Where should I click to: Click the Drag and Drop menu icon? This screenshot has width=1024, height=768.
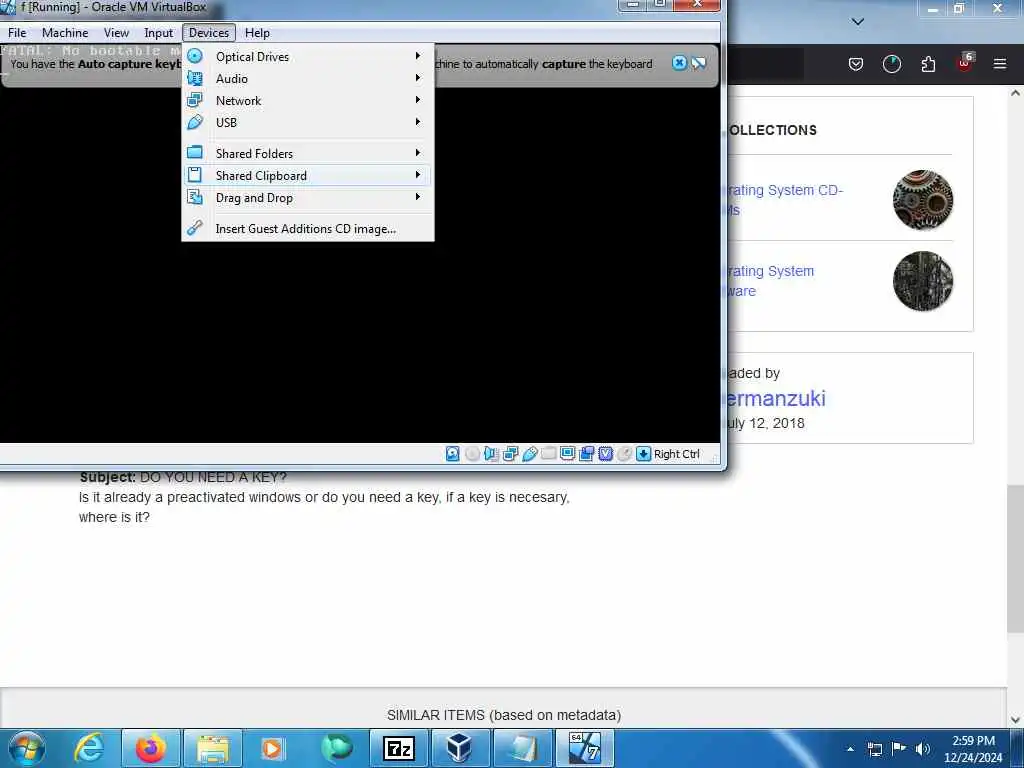195,197
